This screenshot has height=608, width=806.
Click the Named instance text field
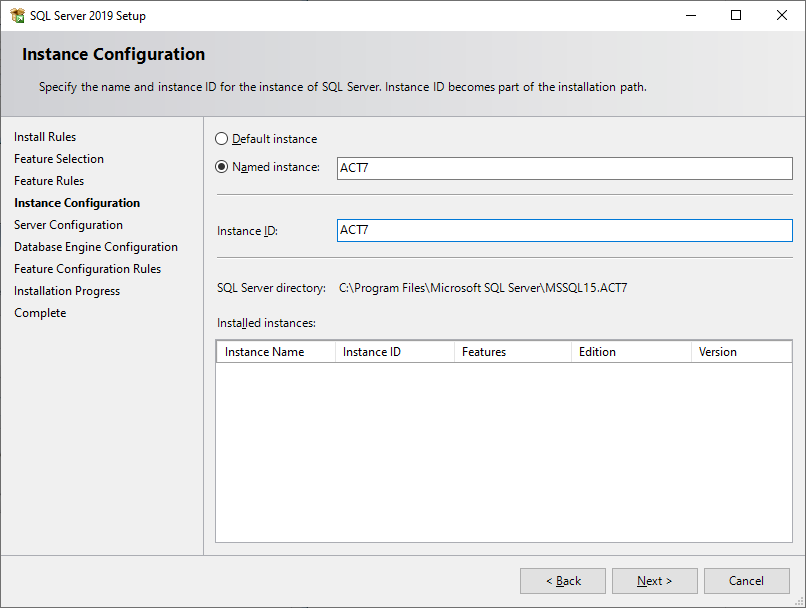pyautogui.click(x=563, y=168)
